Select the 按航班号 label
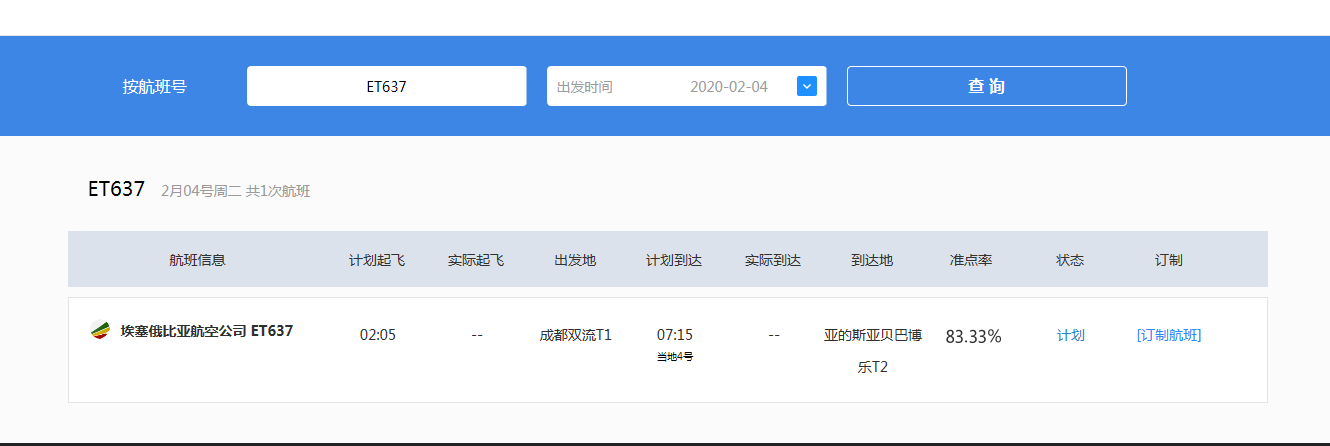Image resolution: width=1330 pixels, height=446 pixels. tap(155, 86)
